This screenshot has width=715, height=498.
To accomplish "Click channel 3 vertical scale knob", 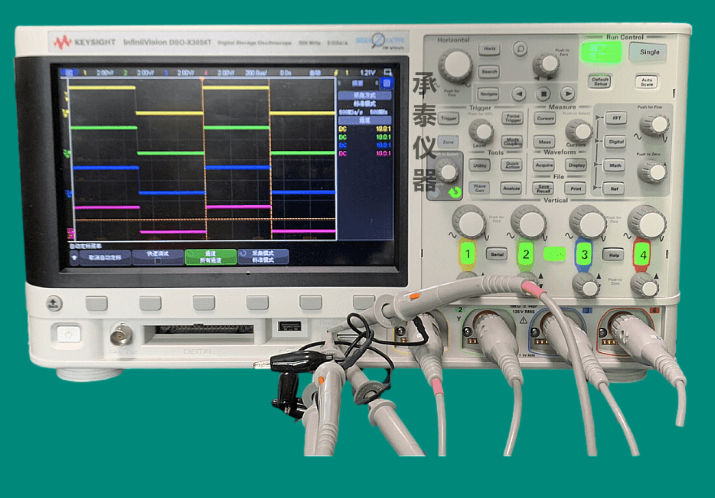I will [x=587, y=222].
